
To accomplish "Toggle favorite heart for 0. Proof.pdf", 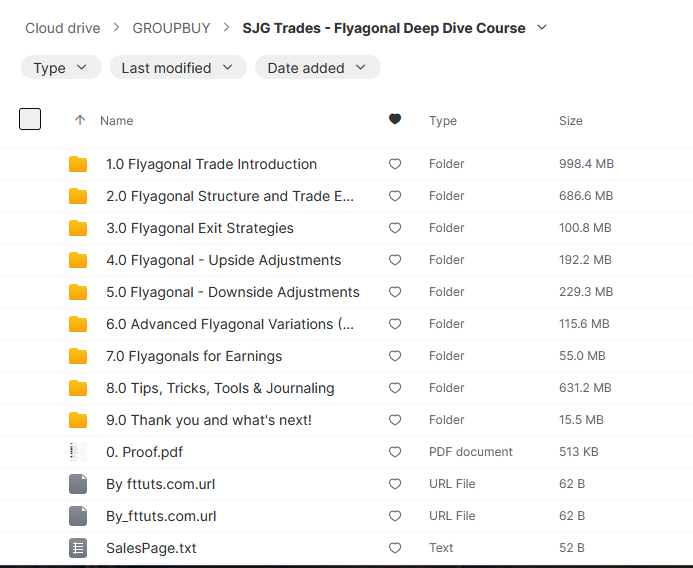I will coord(395,452).
